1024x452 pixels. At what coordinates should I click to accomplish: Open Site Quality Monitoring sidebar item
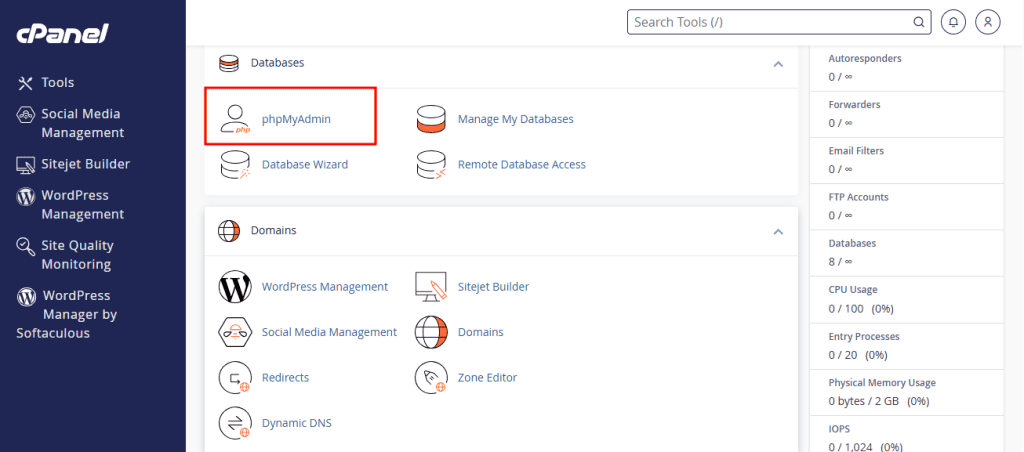[77, 255]
